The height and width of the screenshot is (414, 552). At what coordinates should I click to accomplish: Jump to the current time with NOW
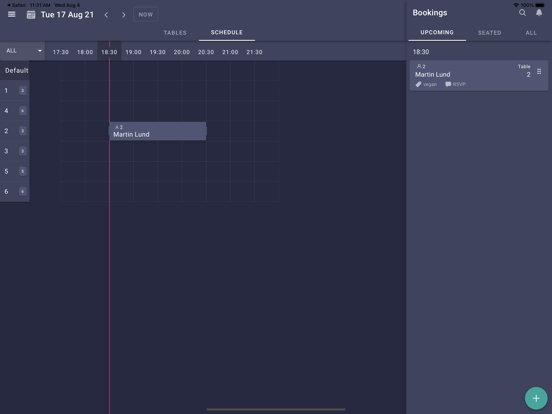[x=146, y=15]
